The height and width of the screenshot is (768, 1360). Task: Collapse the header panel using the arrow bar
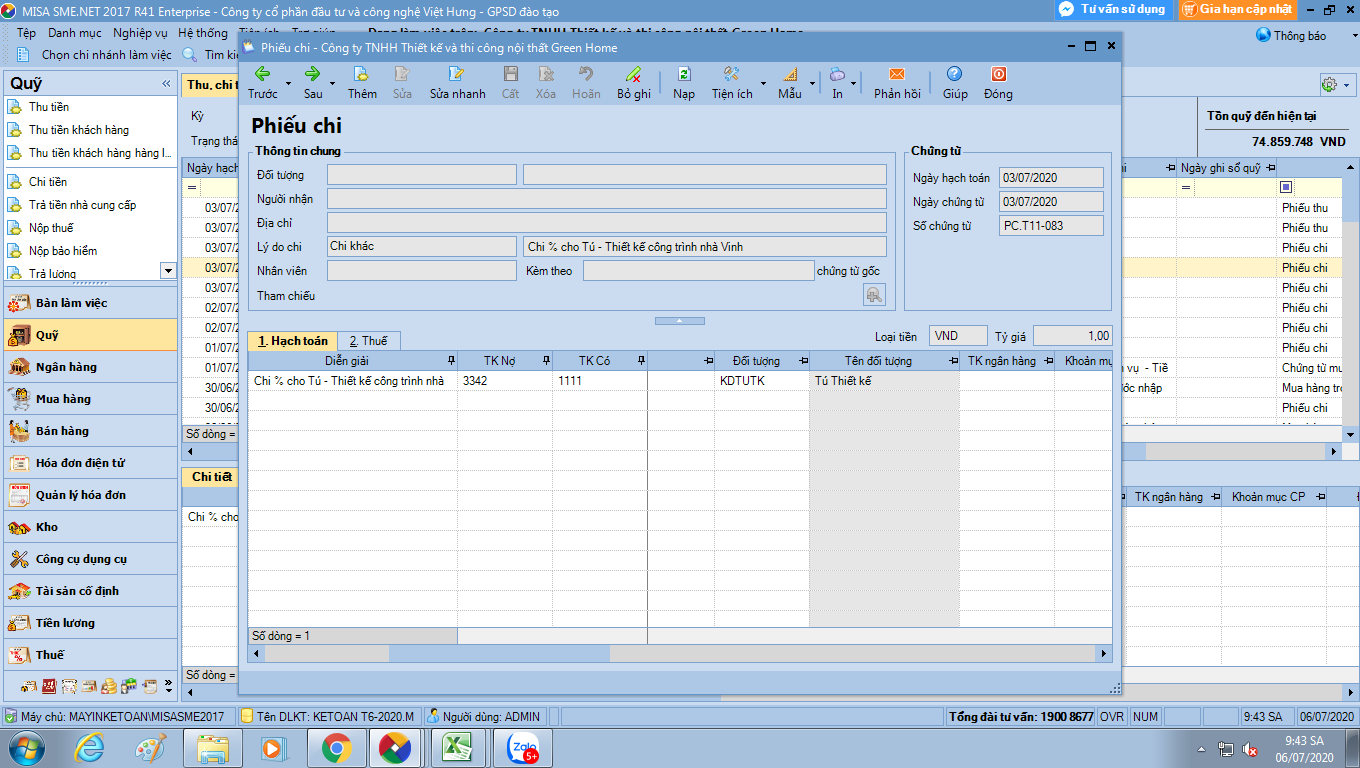[678, 321]
